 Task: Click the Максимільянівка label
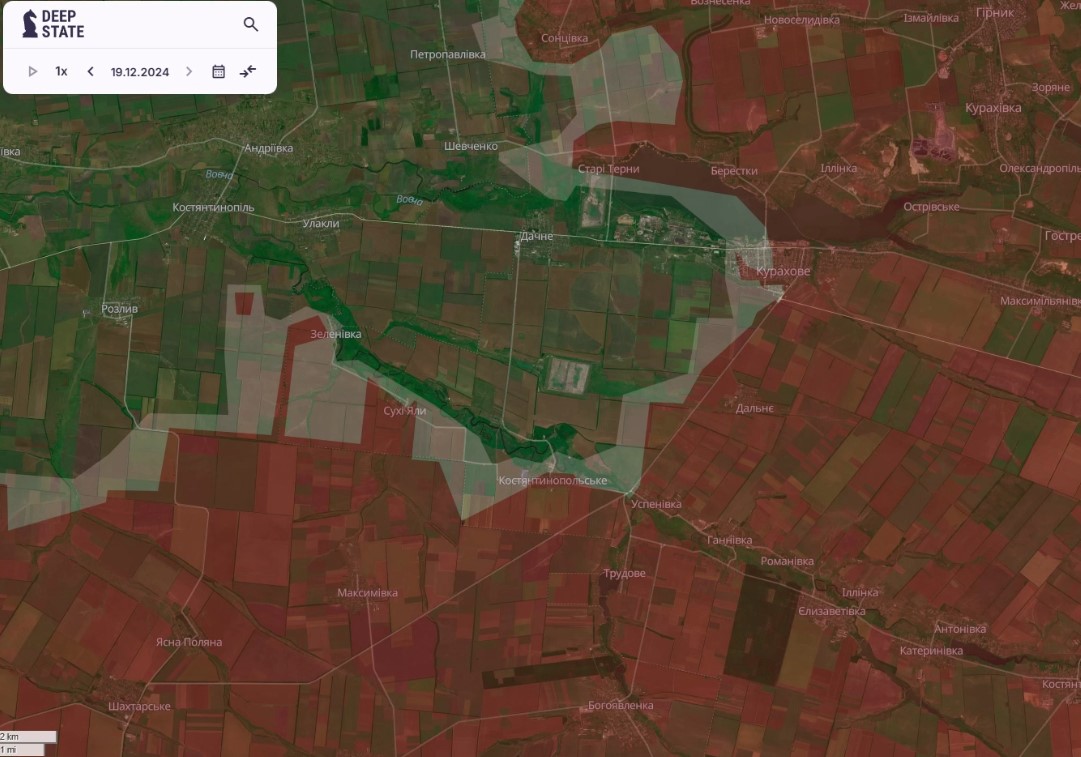coord(1040,301)
